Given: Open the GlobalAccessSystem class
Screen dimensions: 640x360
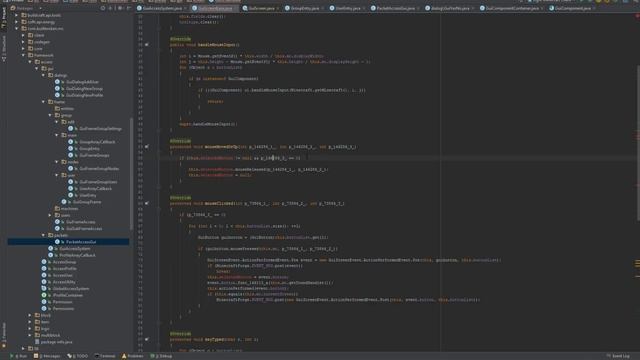Looking at the screenshot, I should point(71,289).
